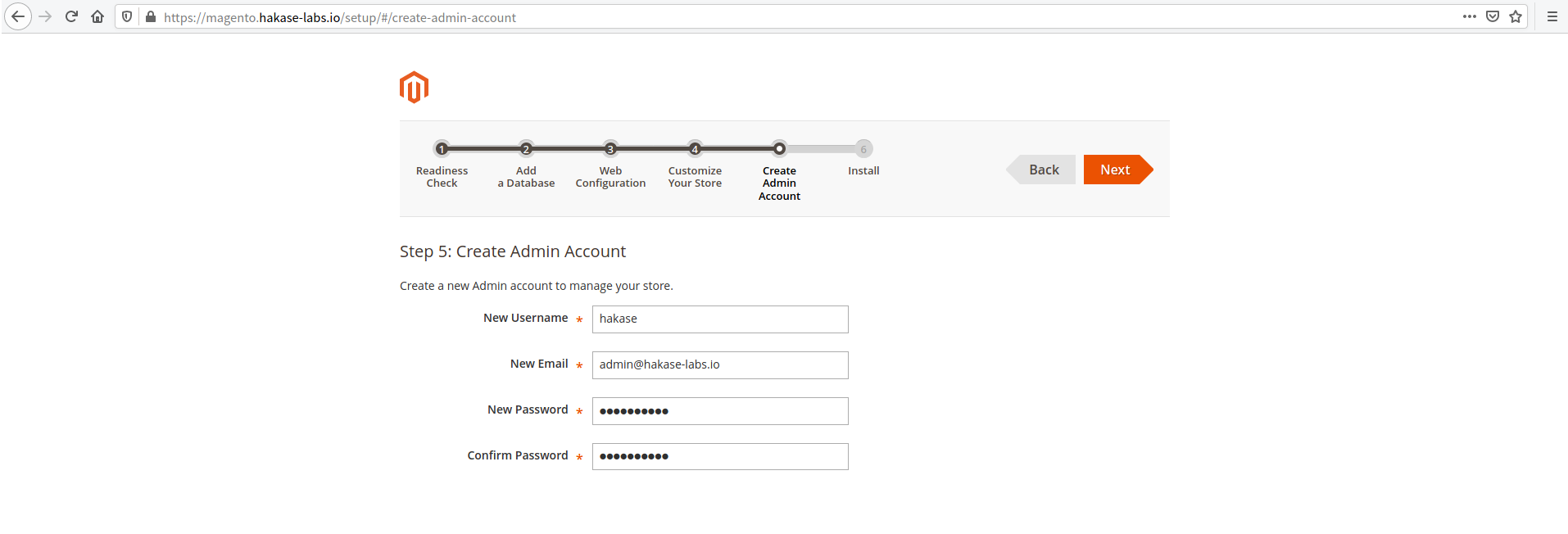Reload the page with the refresh icon
Screen dimensions: 1568x534
pyautogui.click(x=71, y=16)
